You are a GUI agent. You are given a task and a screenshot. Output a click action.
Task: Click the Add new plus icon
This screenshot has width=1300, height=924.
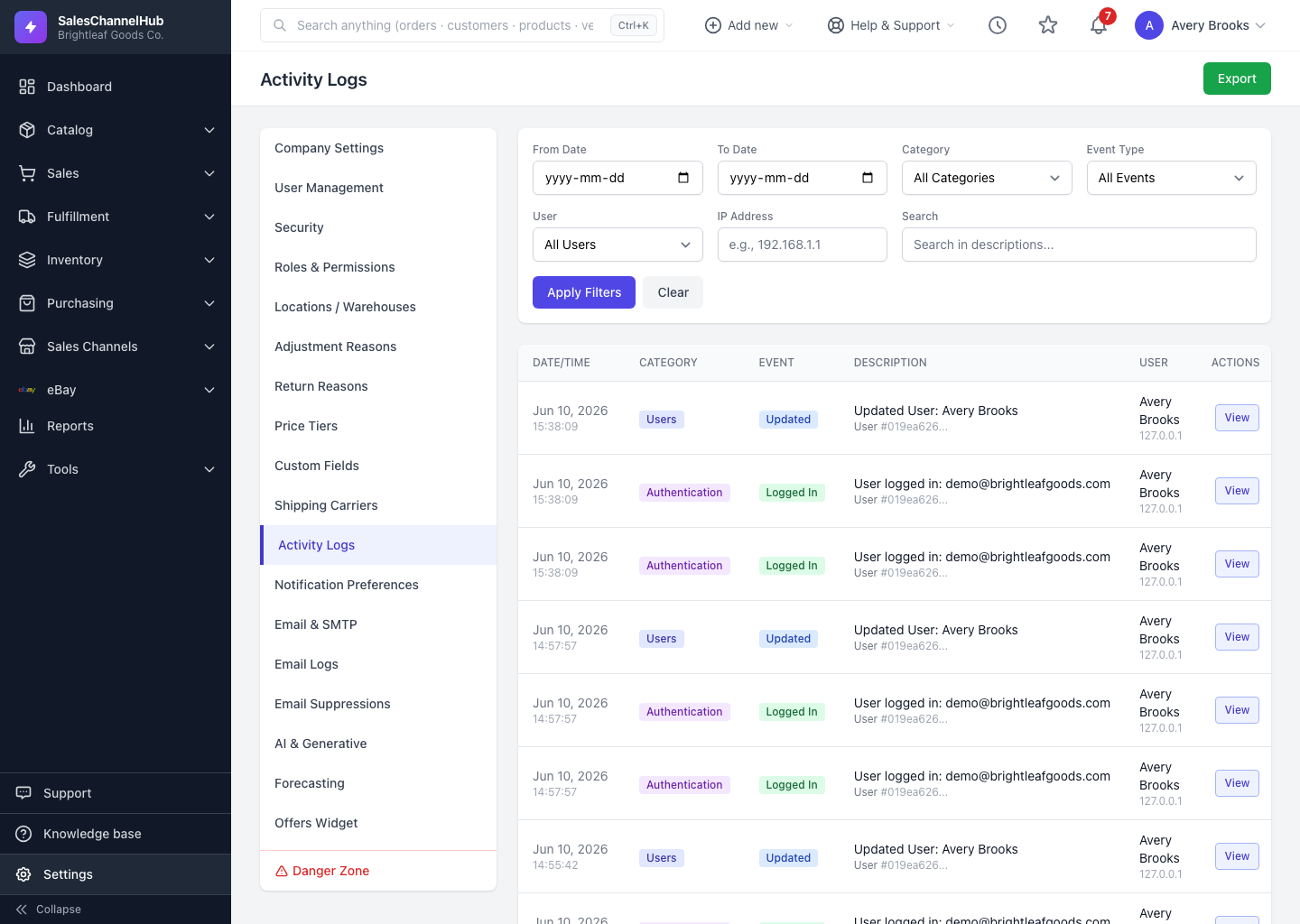pos(712,25)
